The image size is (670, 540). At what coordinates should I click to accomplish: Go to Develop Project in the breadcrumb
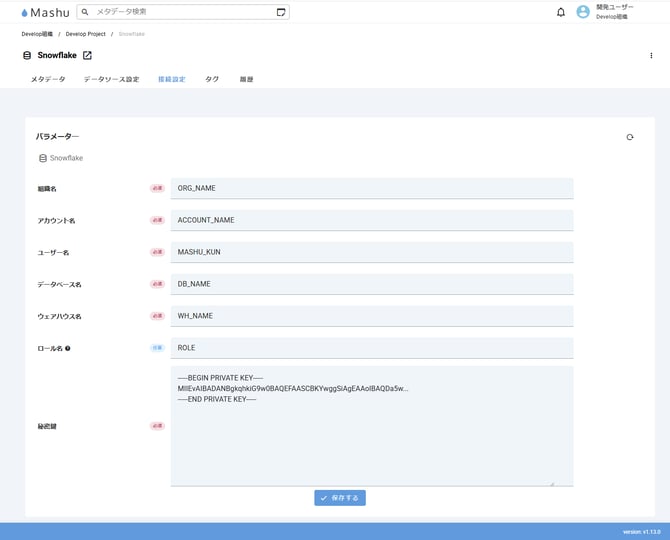[x=86, y=34]
